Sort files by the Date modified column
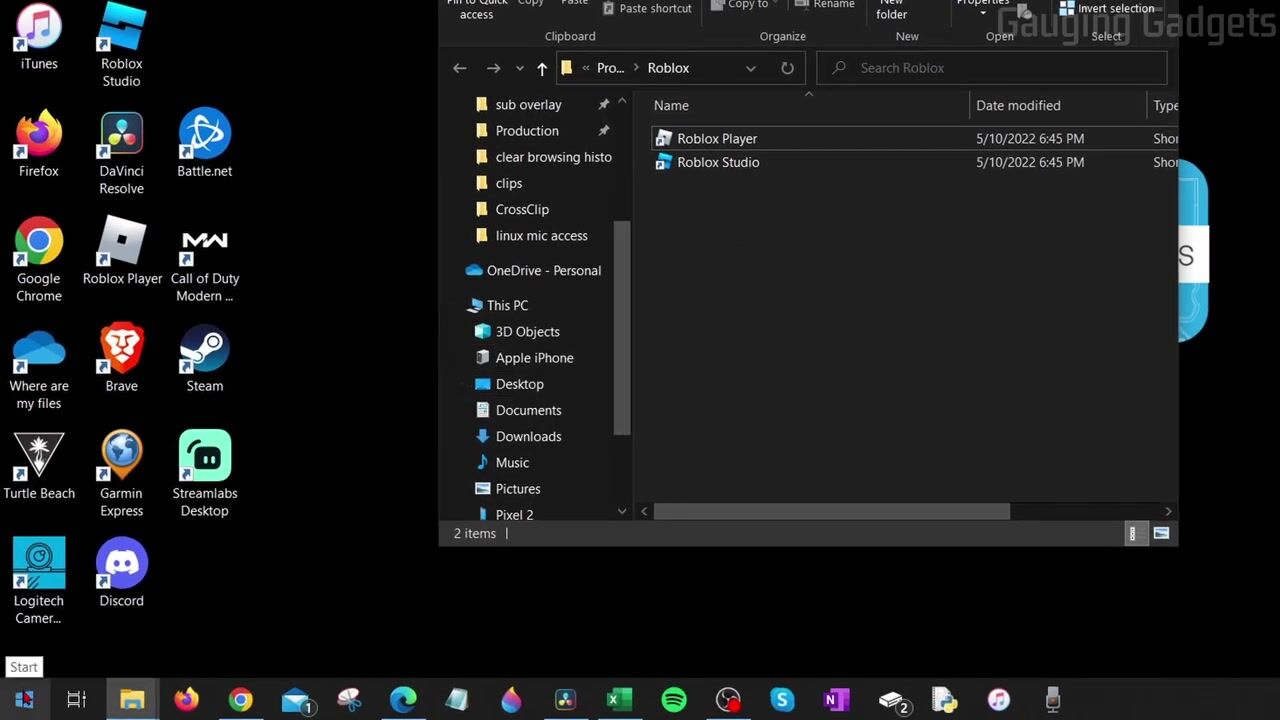 click(1018, 106)
